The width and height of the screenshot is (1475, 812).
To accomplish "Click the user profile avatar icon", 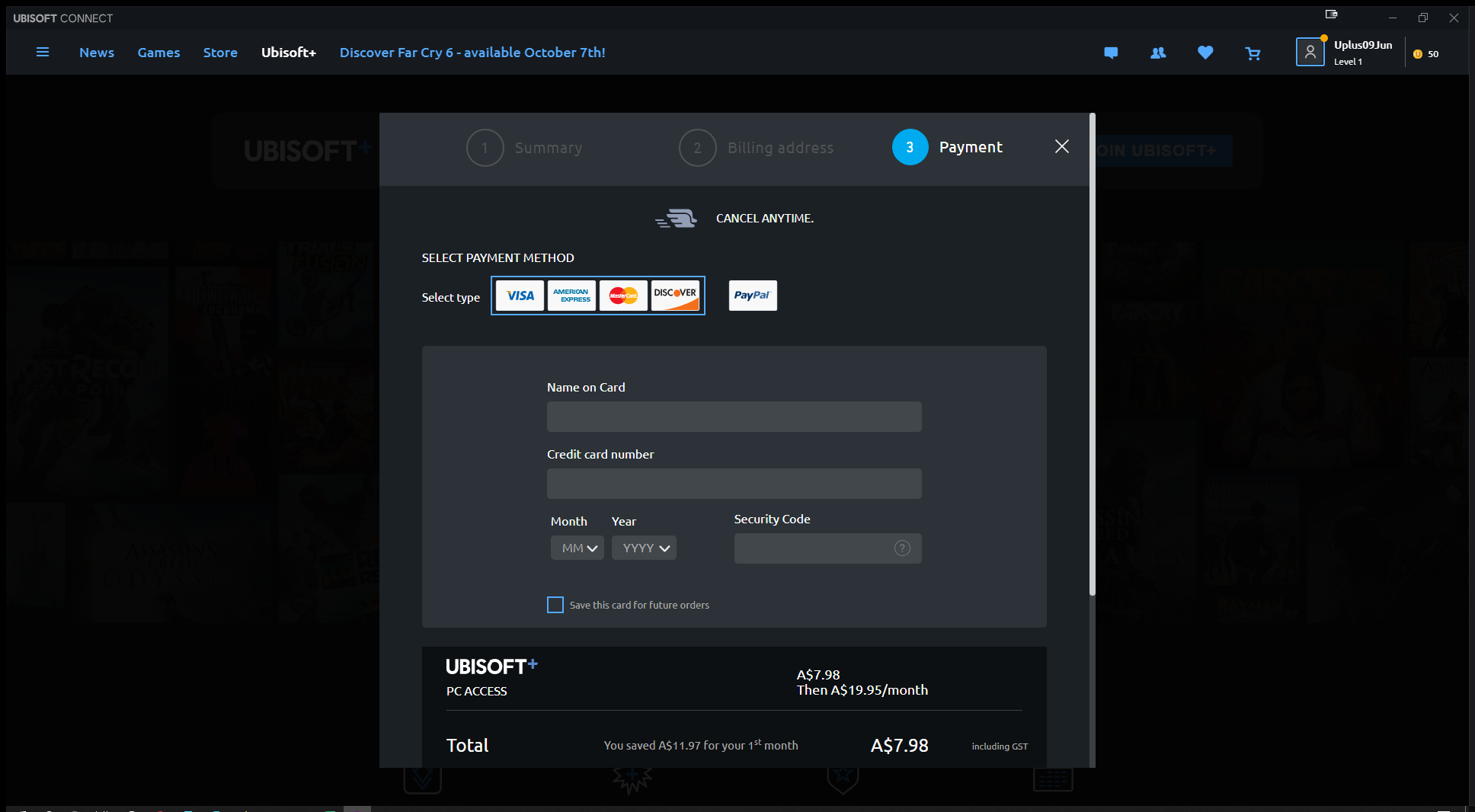I will pos(1310,52).
